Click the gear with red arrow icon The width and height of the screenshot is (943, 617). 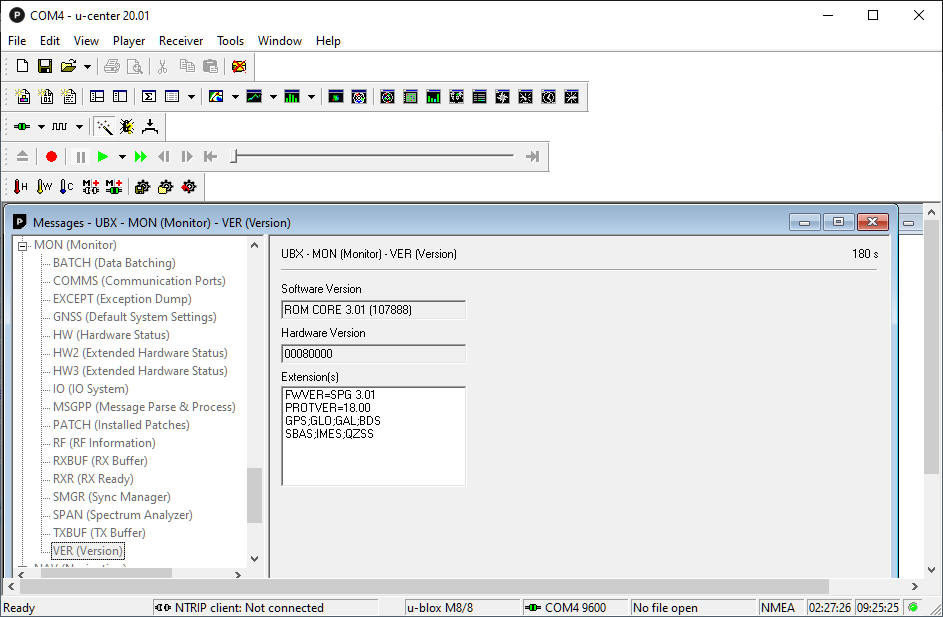pos(188,186)
